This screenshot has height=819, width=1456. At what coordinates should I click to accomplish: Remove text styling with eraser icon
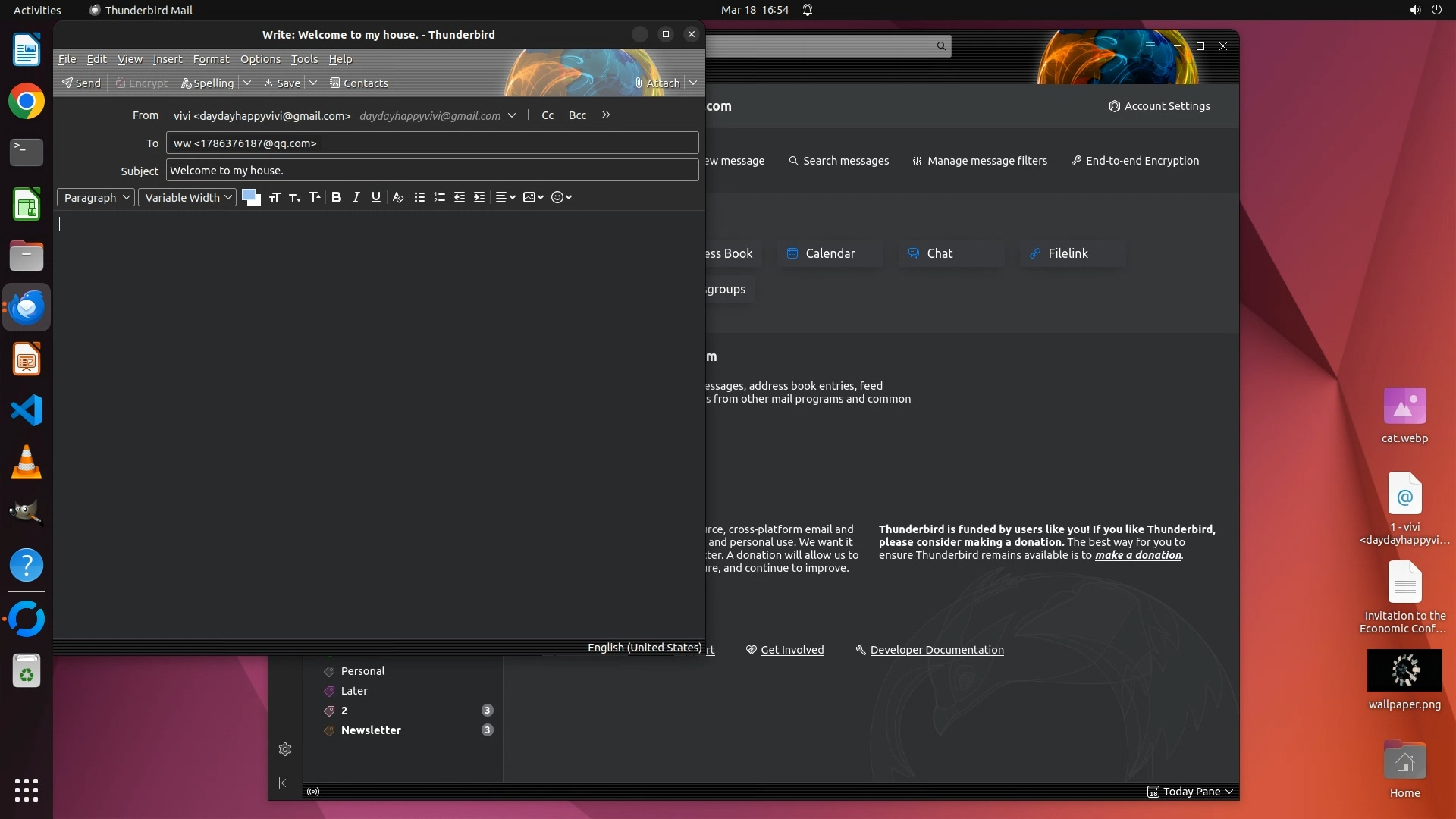pos(397,197)
